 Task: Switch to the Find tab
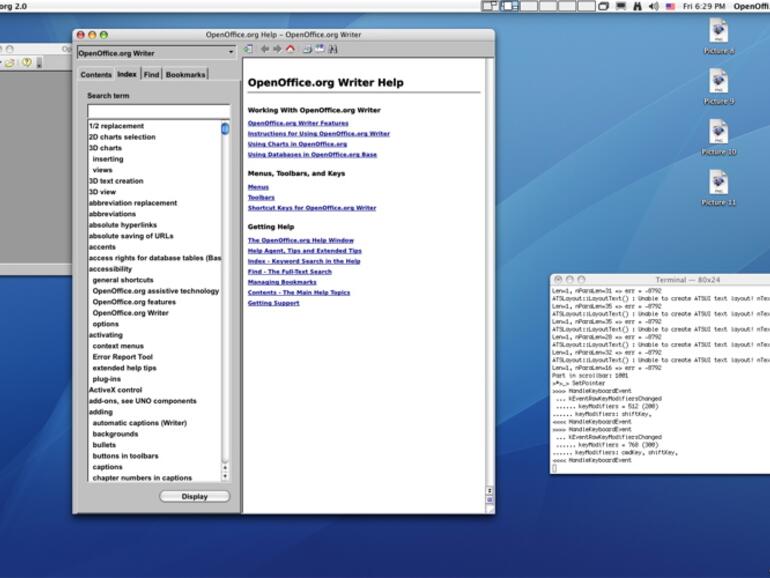pyautogui.click(x=151, y=75)
